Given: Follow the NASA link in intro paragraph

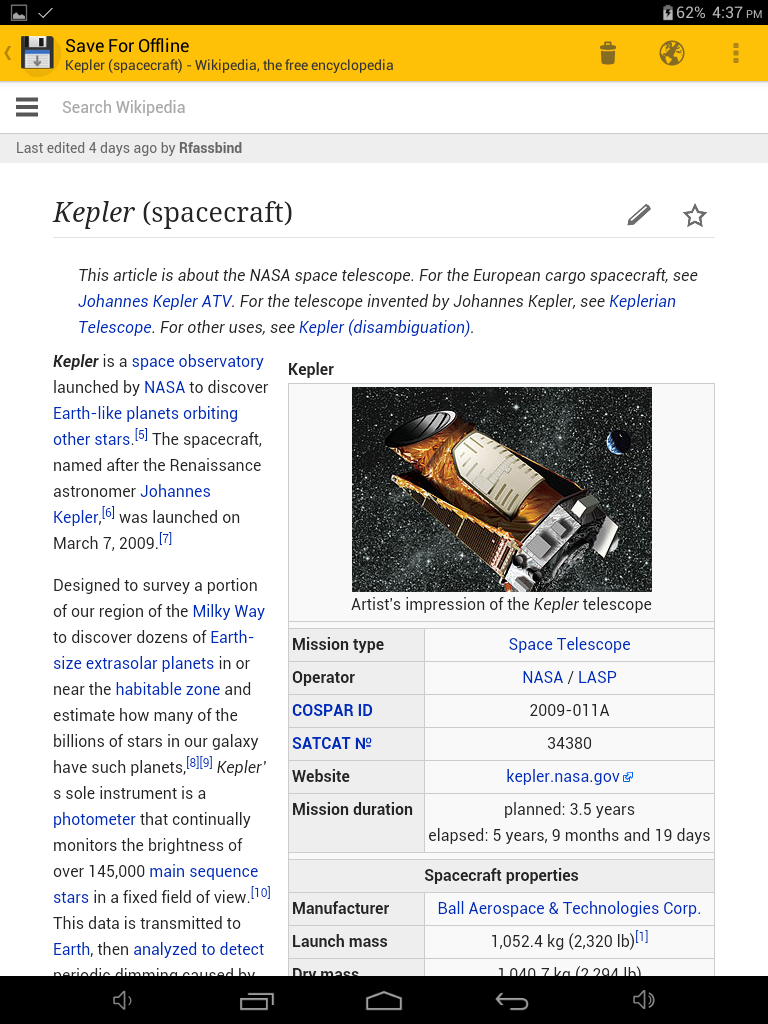Looking at the screenshot, I should [165, 387].
